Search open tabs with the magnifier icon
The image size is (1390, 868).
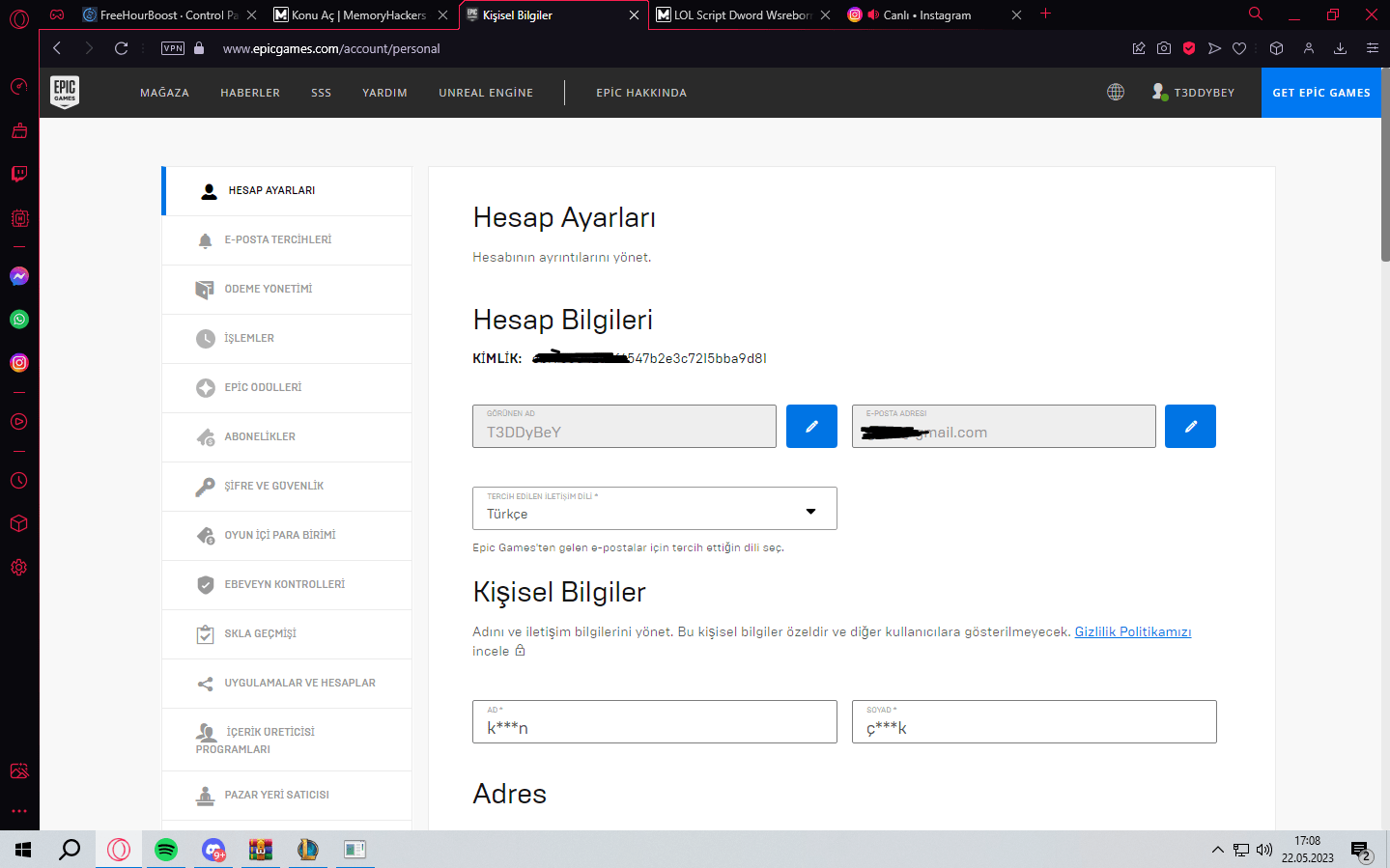[x=1256, y=14]
